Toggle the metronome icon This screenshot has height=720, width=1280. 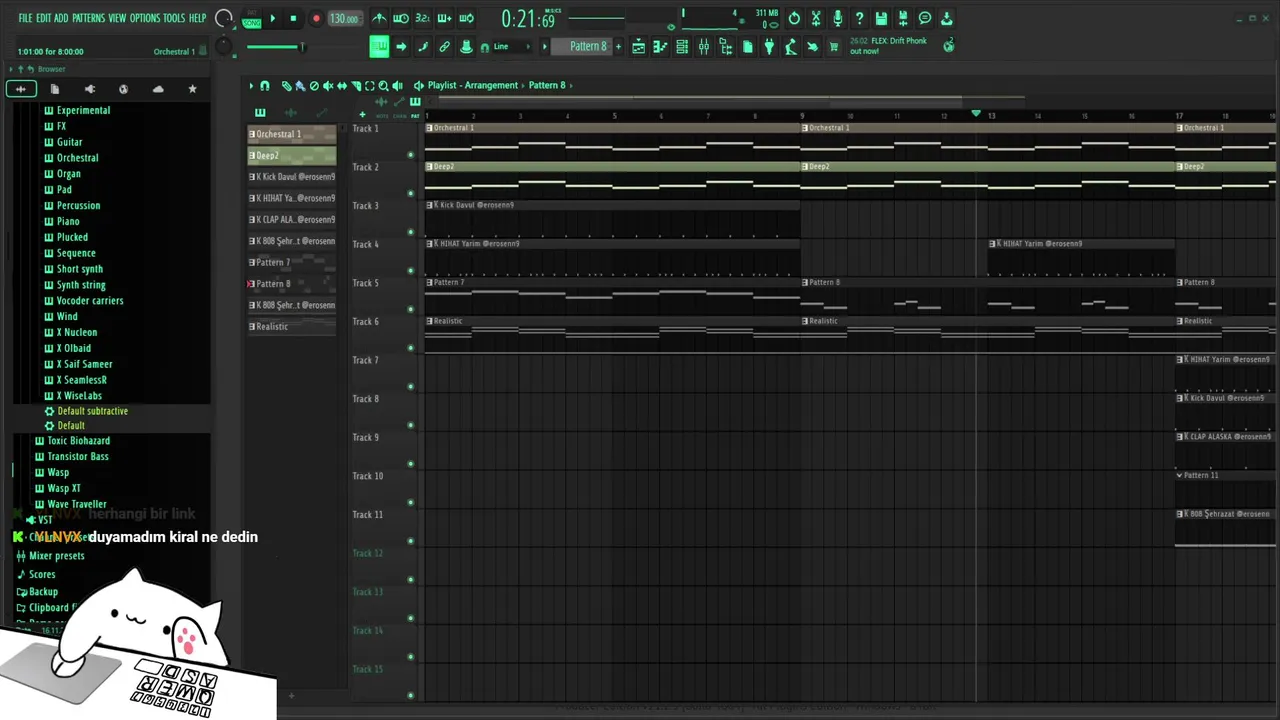(379, 18)
